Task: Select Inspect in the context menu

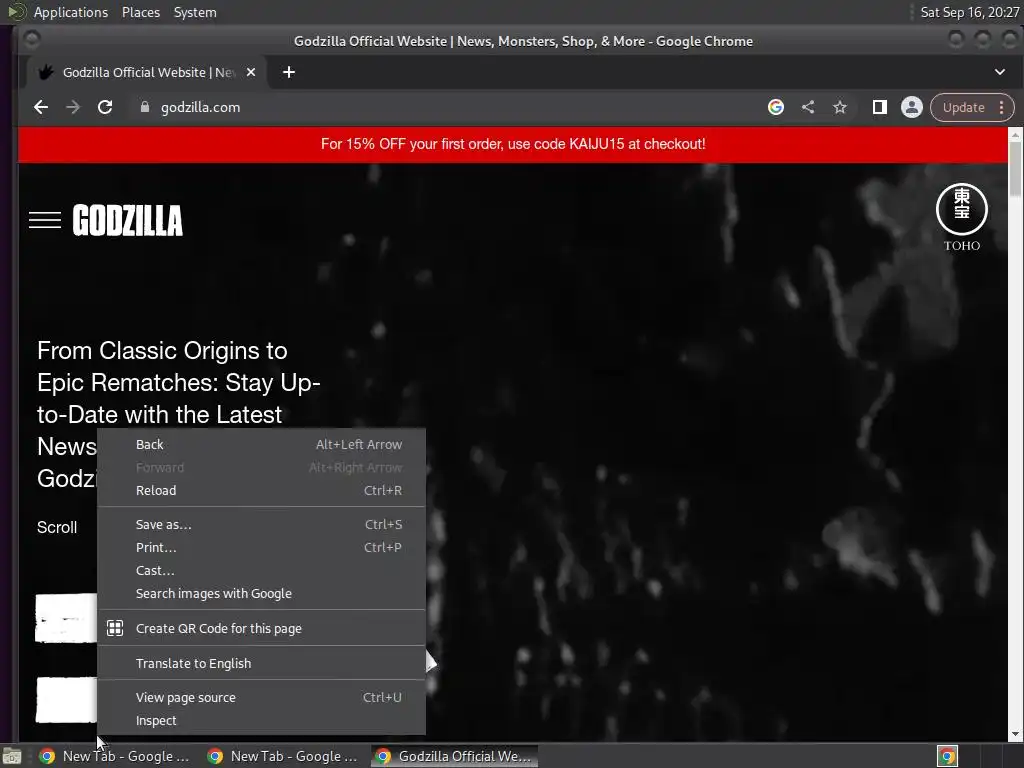Action: (x=261, y=720)
